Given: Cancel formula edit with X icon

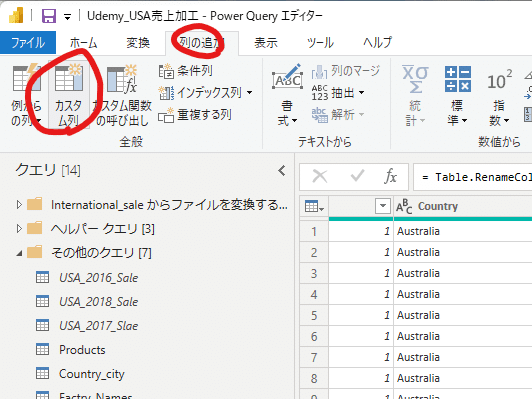Looking at the screenshot, I should click(x=320, y=176).
